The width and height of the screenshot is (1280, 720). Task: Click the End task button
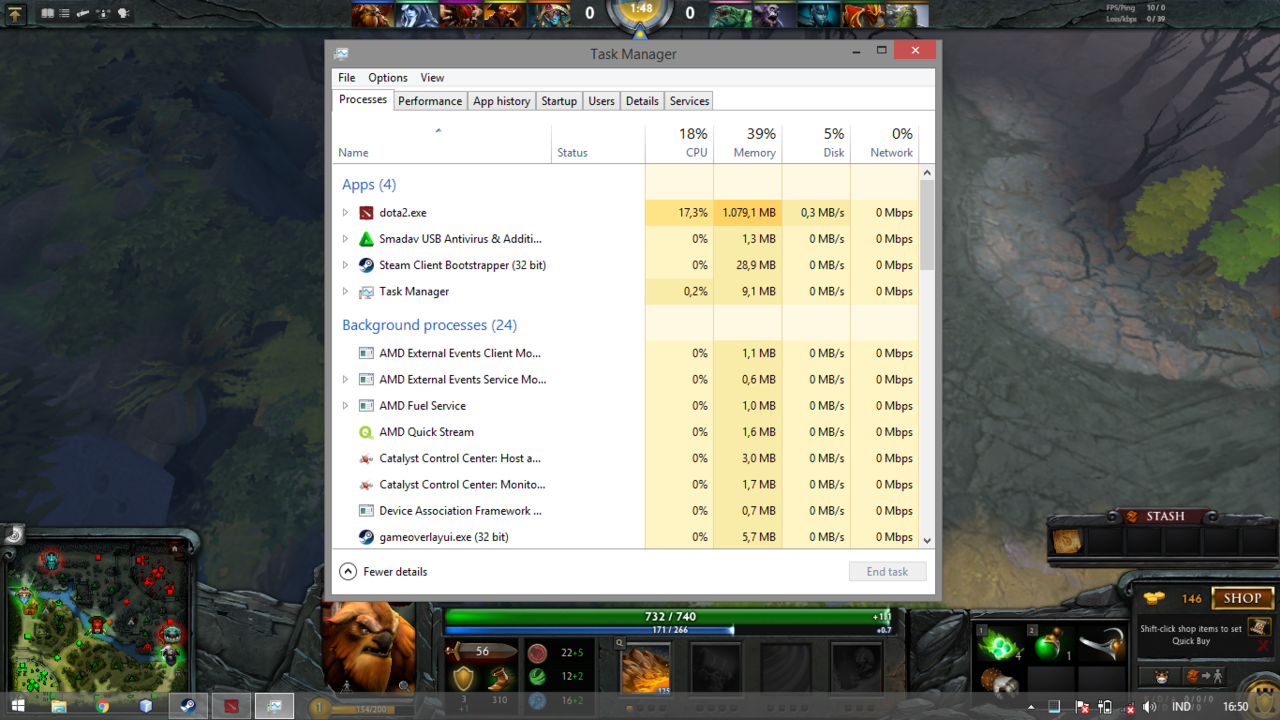(x=887, y=572)
